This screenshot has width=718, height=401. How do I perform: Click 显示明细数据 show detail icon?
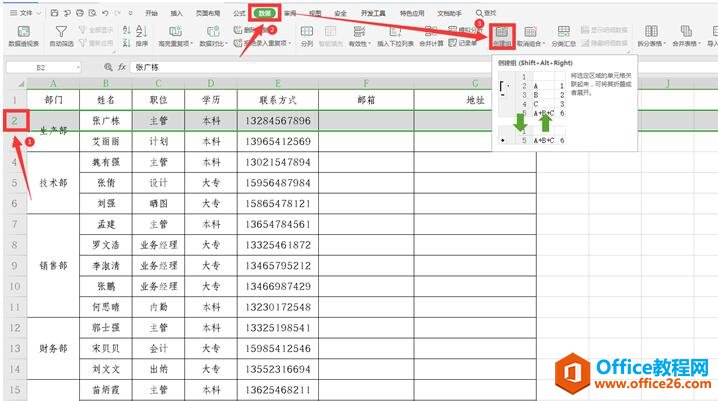(x=585, y=30)
